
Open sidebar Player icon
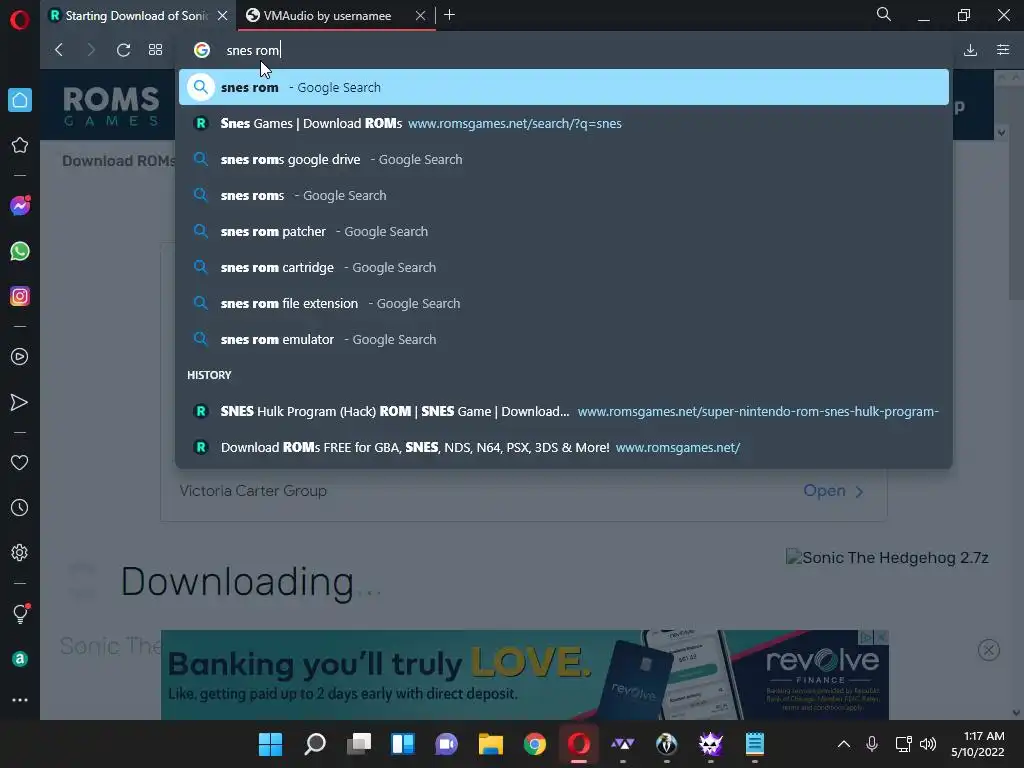[x=20, y=357]
